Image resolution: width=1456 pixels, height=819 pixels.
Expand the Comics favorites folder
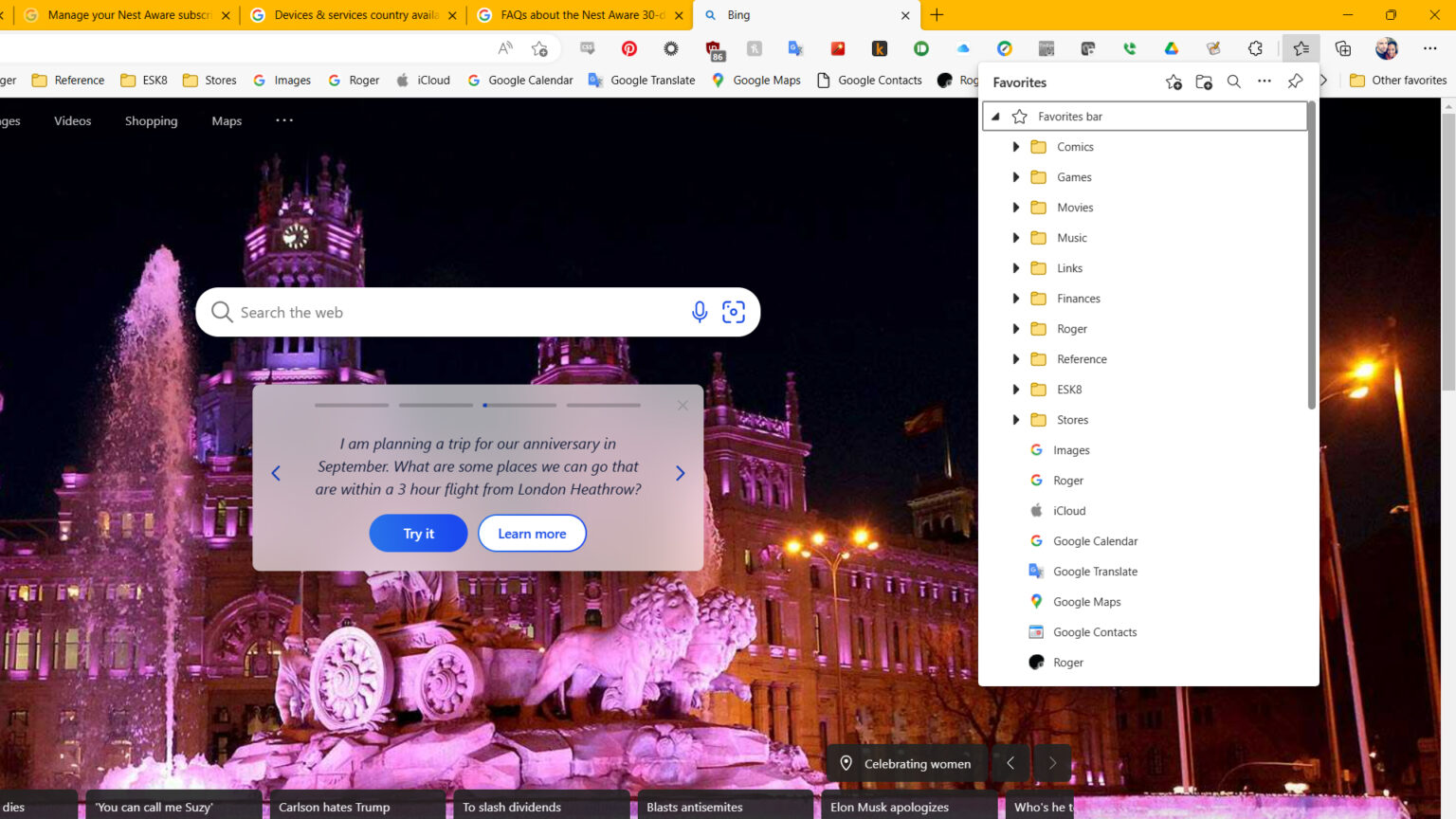(1015, 146)
